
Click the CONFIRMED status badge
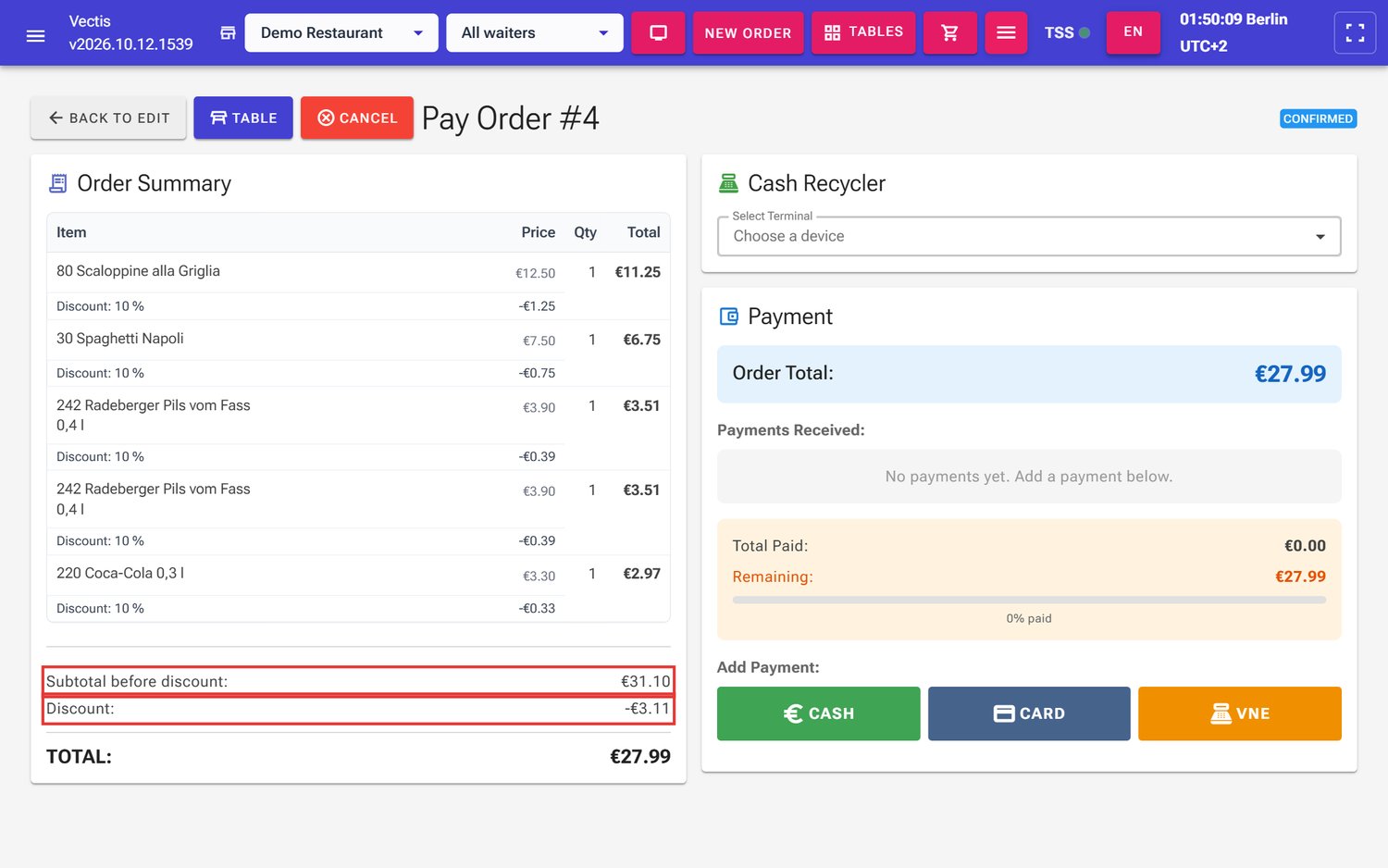1318,118
